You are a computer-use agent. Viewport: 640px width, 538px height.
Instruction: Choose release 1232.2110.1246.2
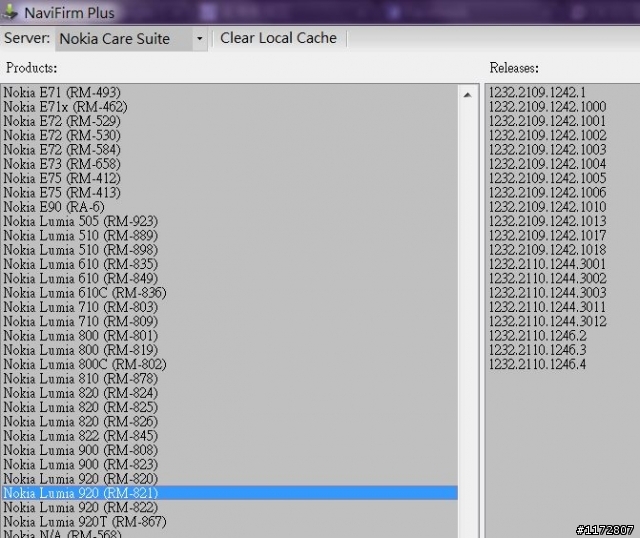[538, 336]
